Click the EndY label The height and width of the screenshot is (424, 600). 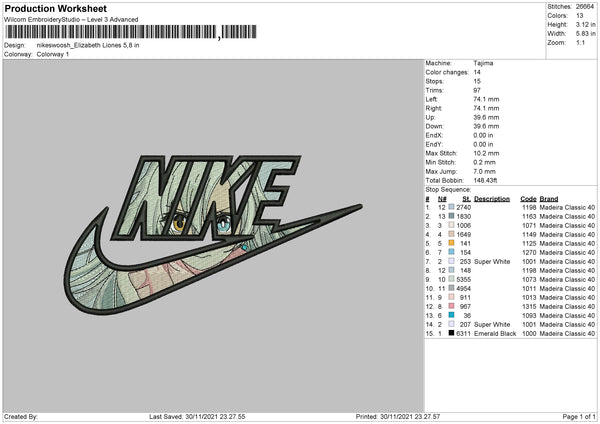(x=434, y=144)
